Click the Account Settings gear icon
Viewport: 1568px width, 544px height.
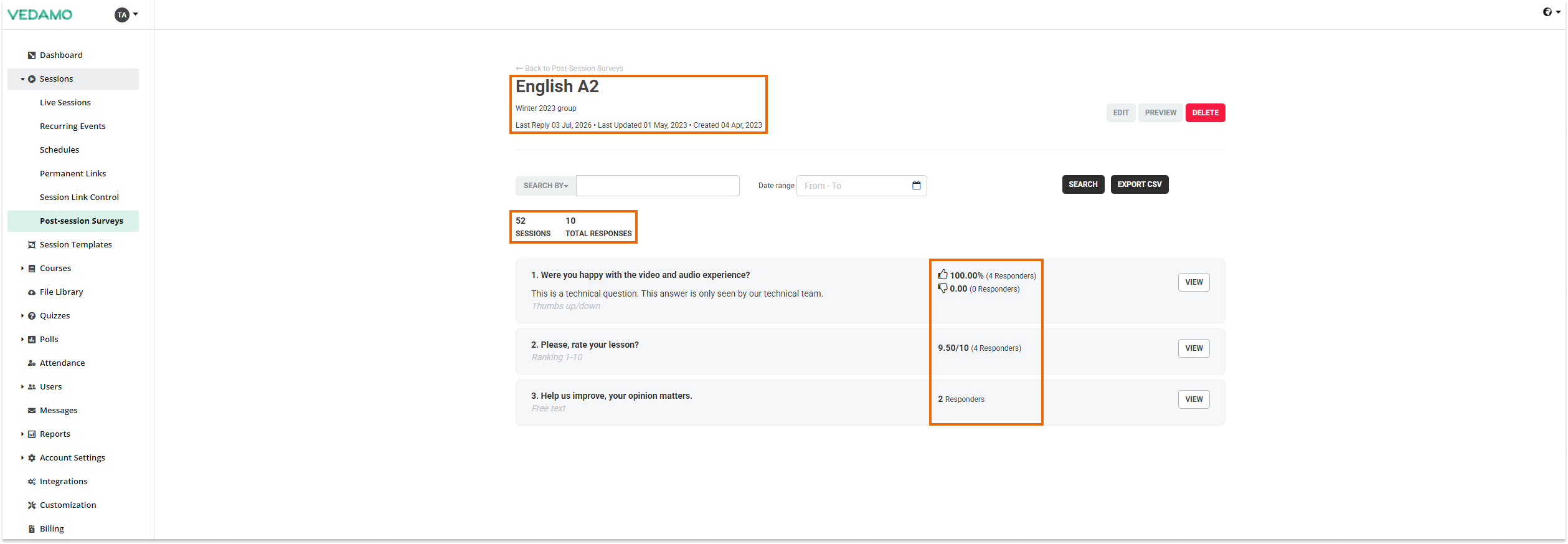click(32, 458)
